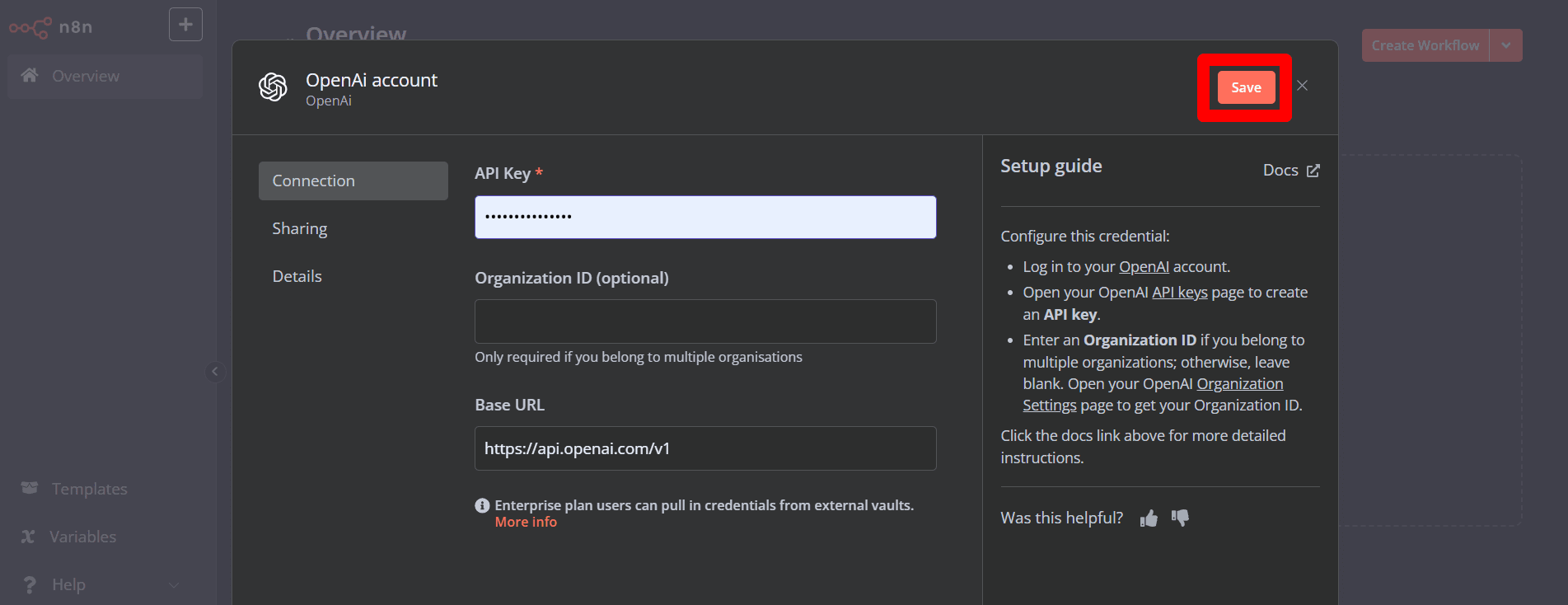The height and width of the screenshot is (605, 1568).
Task: Click the Organization ID input field
Action: [x=705, y=321]
